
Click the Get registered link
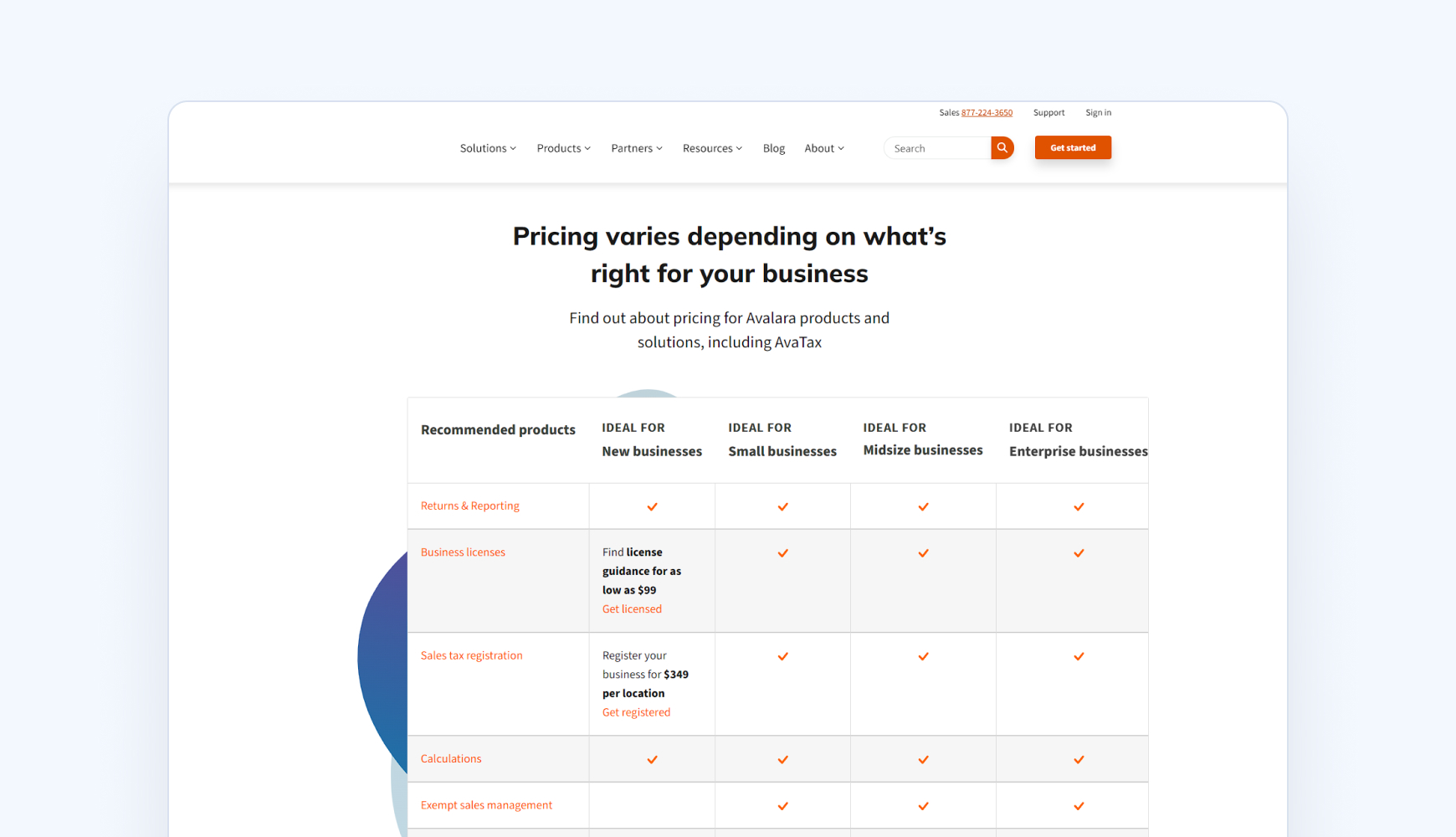(x=636, y=712)
